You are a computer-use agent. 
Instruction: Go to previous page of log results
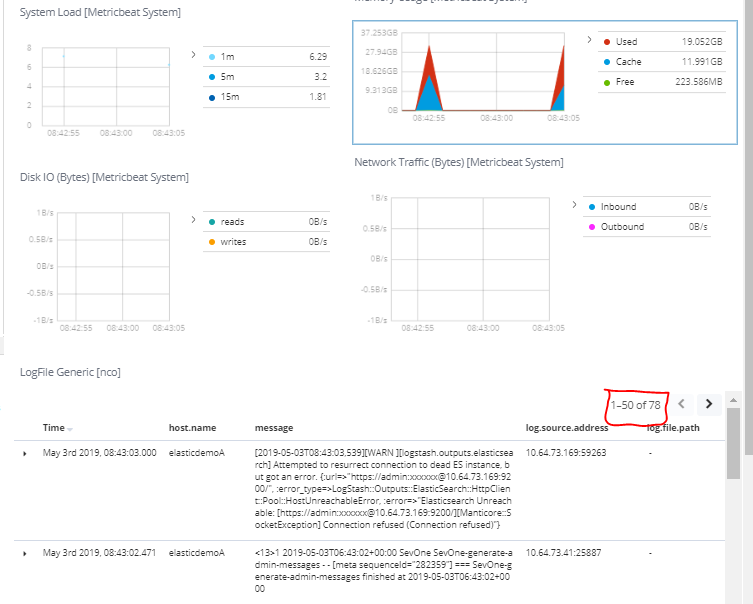pos(681,404)
